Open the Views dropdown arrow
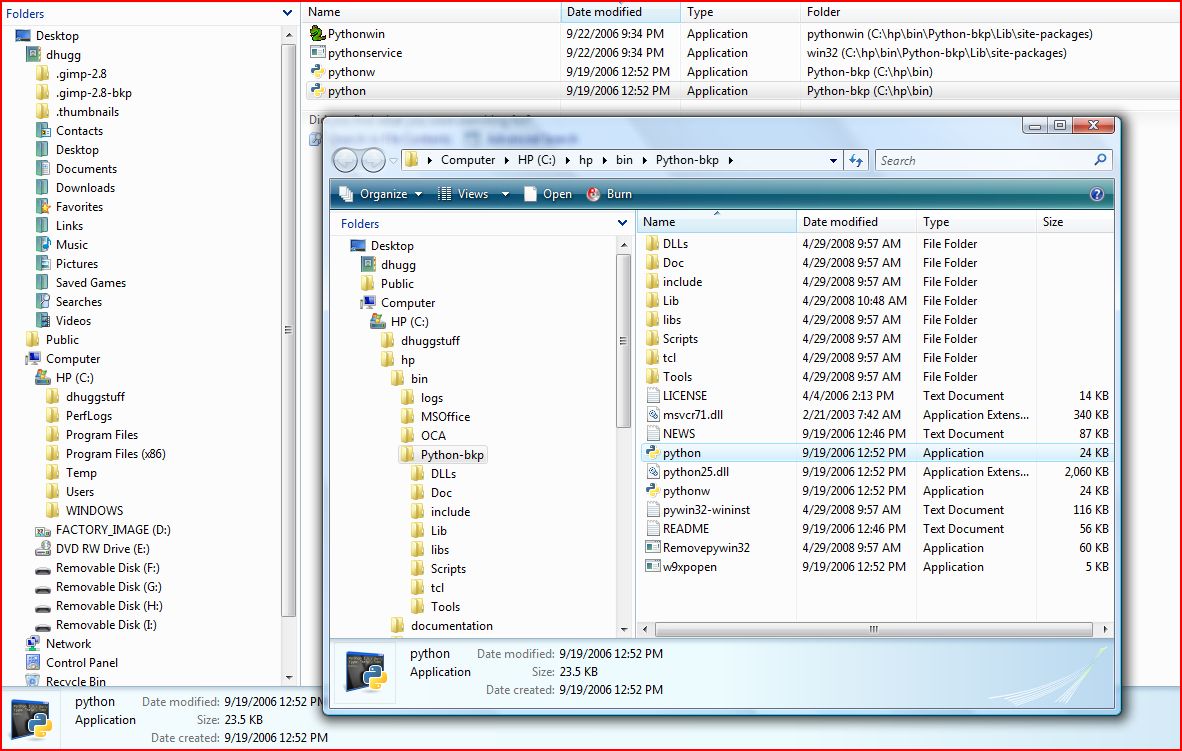The height and width of the screenshot is (751, 1182). 505,194
